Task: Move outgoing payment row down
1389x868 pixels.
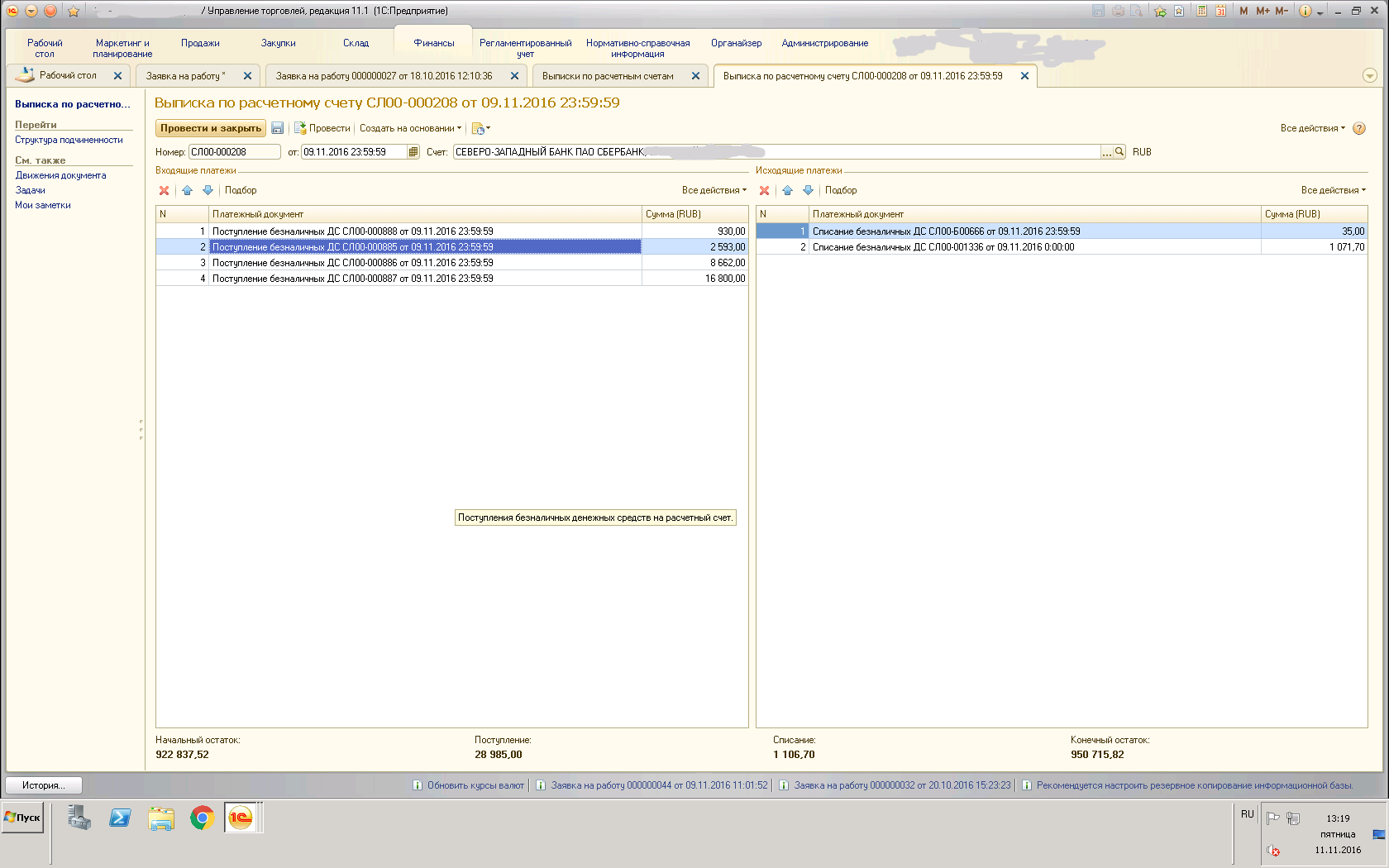Action: (809, 190)
